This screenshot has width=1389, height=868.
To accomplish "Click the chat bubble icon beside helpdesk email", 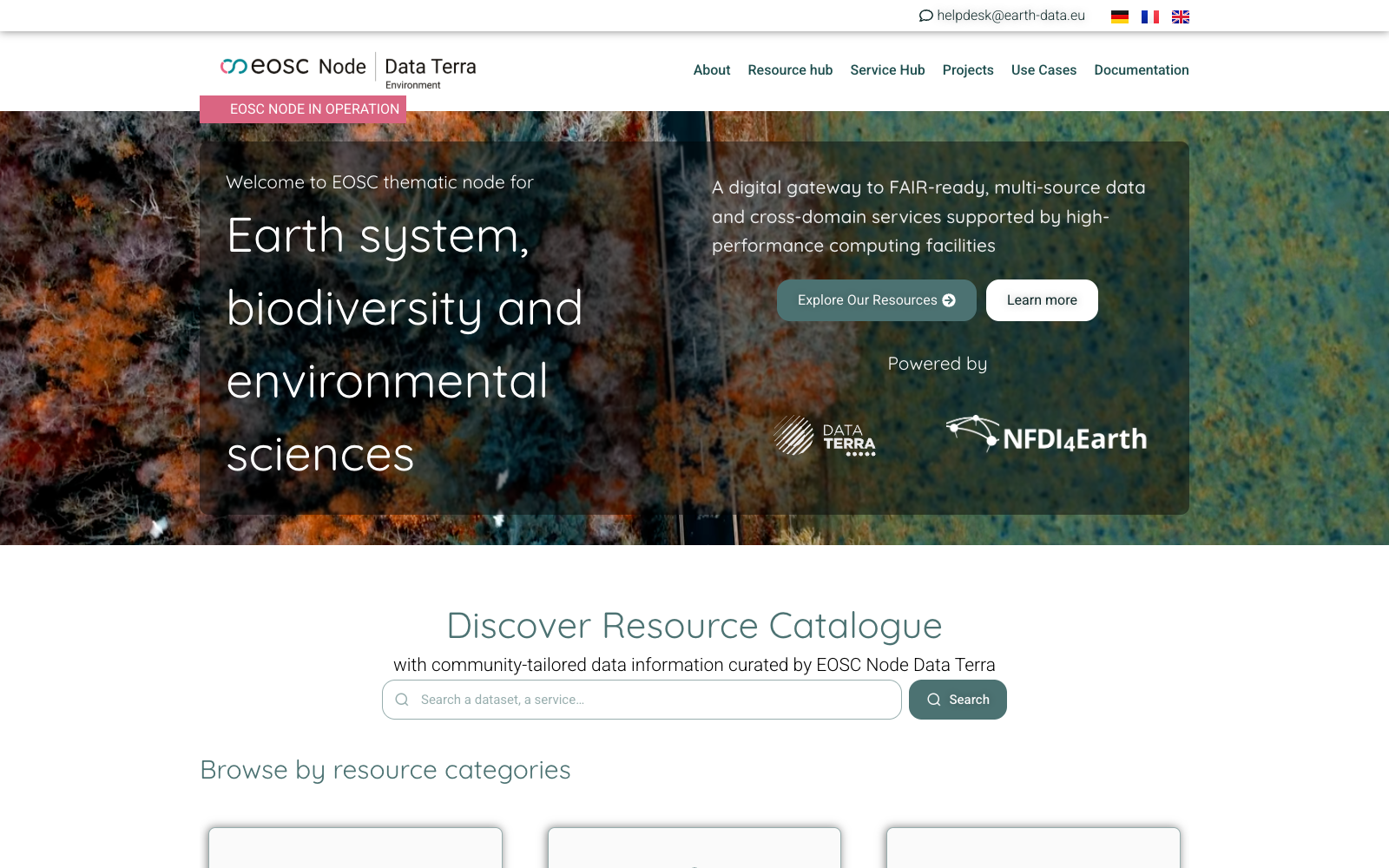I will coord(925,16).
